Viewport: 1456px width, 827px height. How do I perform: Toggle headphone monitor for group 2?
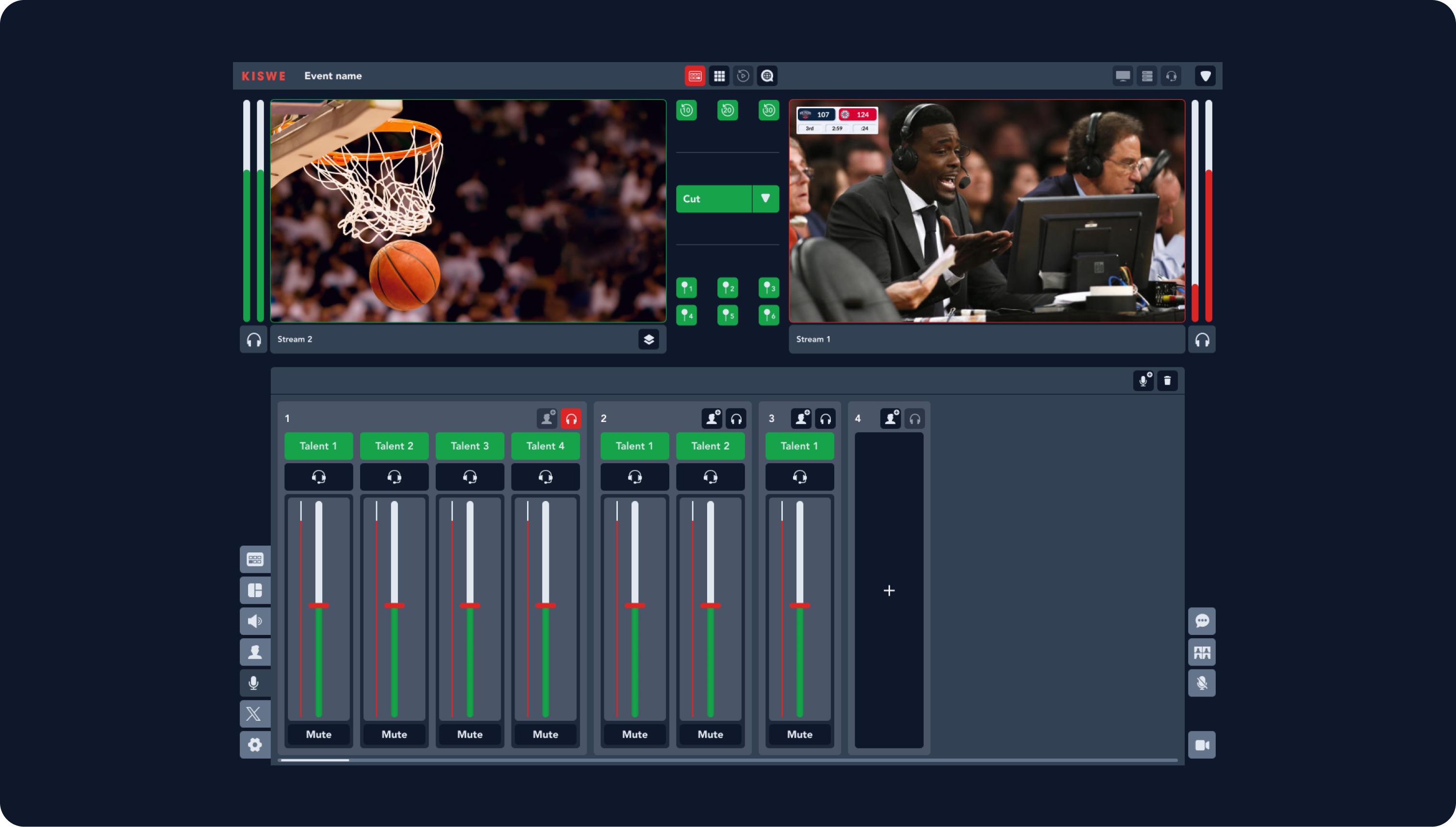(x=736, y=419)
